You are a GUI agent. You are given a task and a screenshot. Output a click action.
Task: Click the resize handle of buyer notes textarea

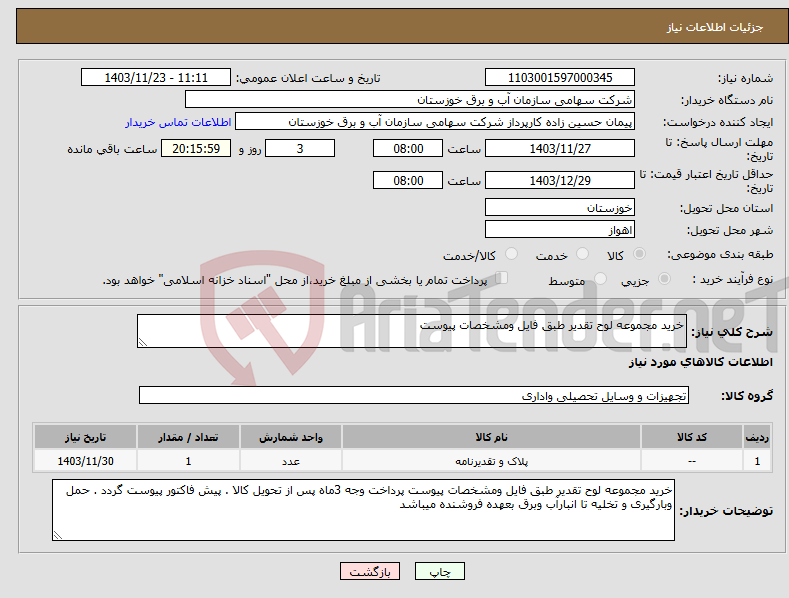[x=58, y=536]
